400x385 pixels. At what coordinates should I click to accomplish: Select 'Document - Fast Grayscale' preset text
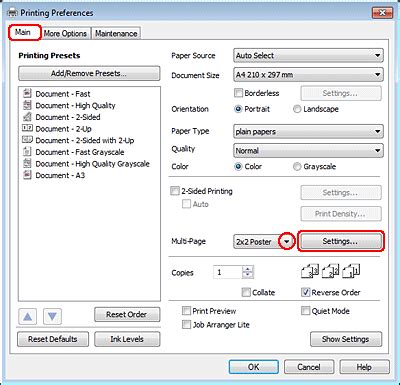point(80,152)
